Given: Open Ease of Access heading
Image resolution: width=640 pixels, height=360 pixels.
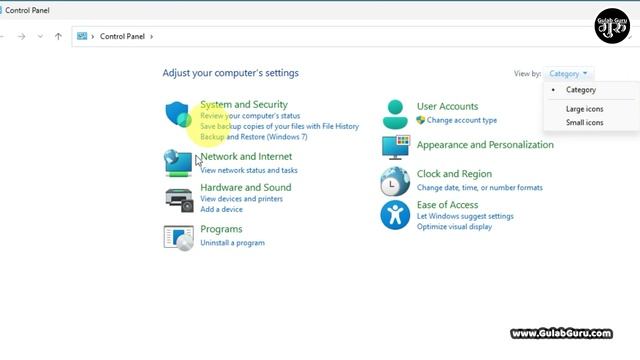Looking at the screenshot, I should point(447,205).
